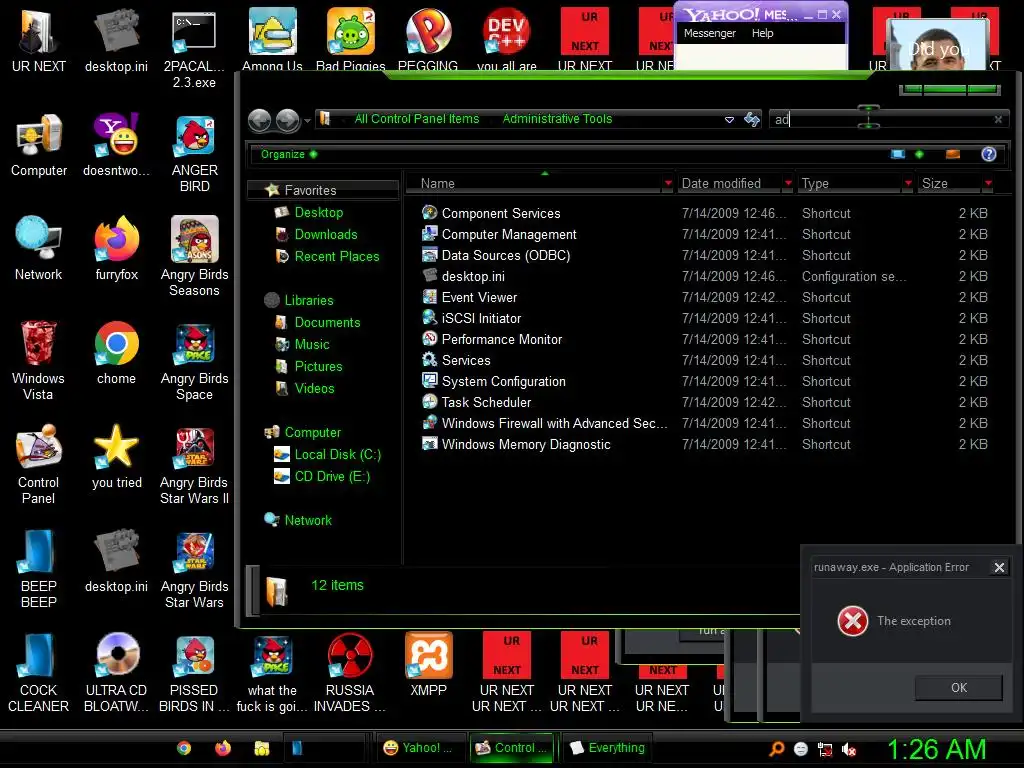The width and height of the screenshot is (1024, 768).
Task: Click All Control Panel Items breadcrumb
Action: coord(417,119)
